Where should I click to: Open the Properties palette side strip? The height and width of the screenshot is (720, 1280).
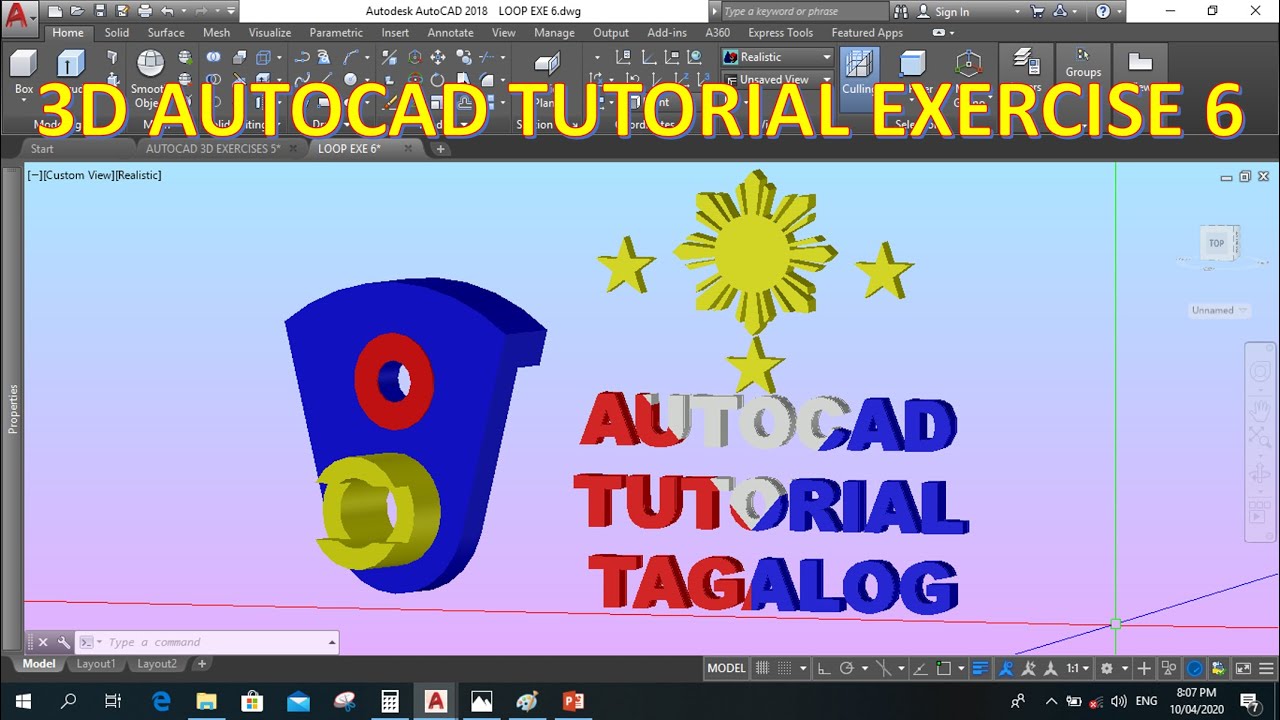point(12,410)
